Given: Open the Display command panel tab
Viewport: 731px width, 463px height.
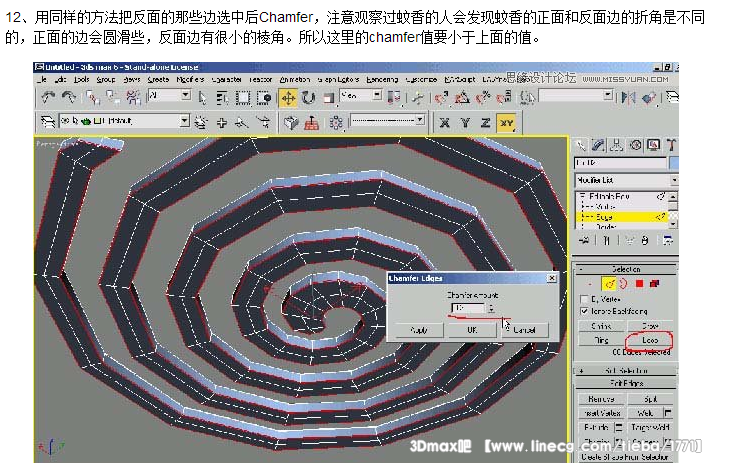Looking at the screenshot, I should [653, 145].
